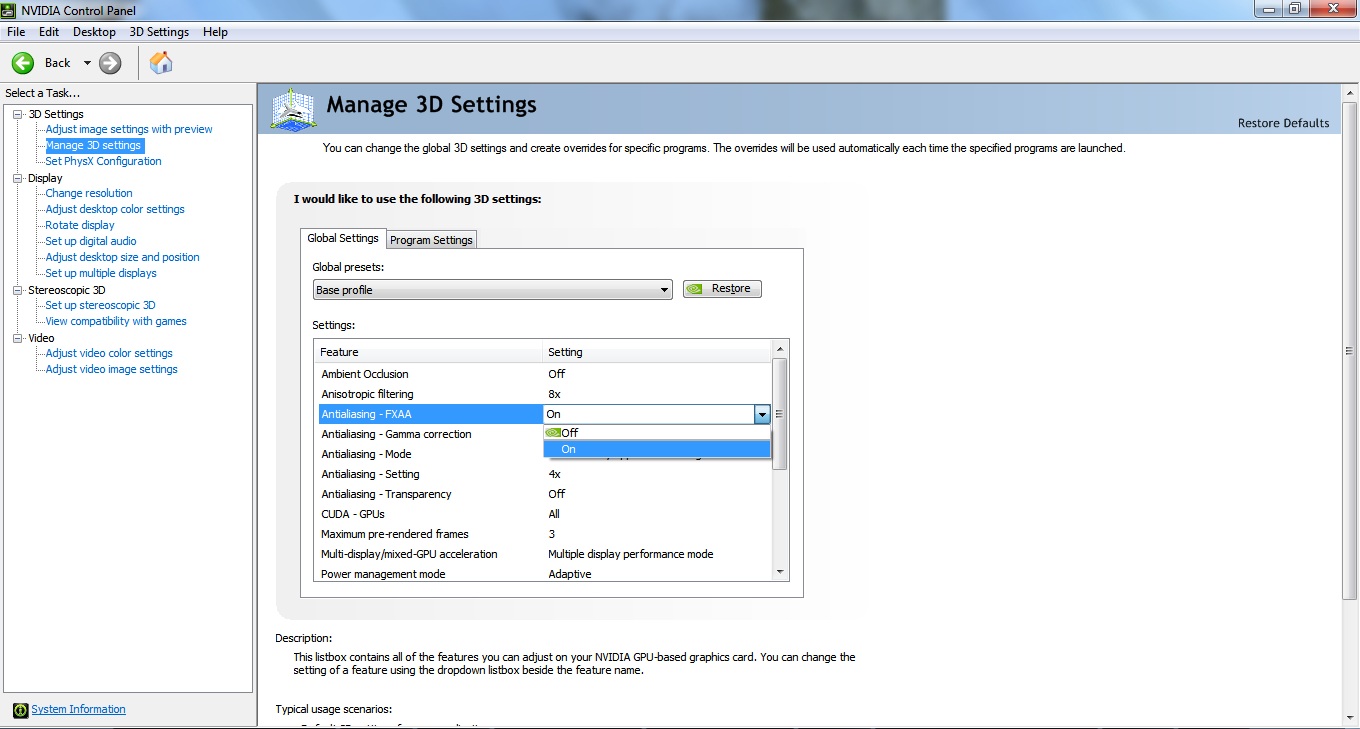The width and height of the screenshot is (1360, 729).
Task: Switch to the Program Settings tab
Action: pos(431,240)
